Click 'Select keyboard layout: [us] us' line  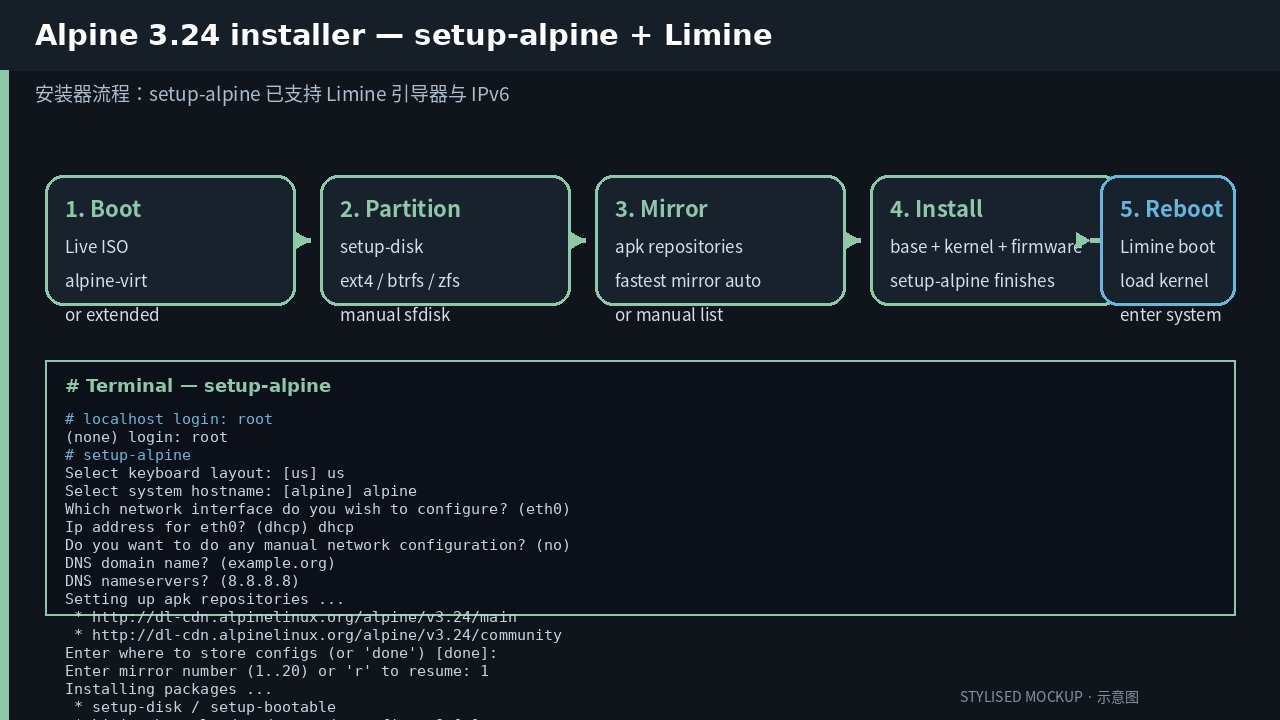point(205,473)
